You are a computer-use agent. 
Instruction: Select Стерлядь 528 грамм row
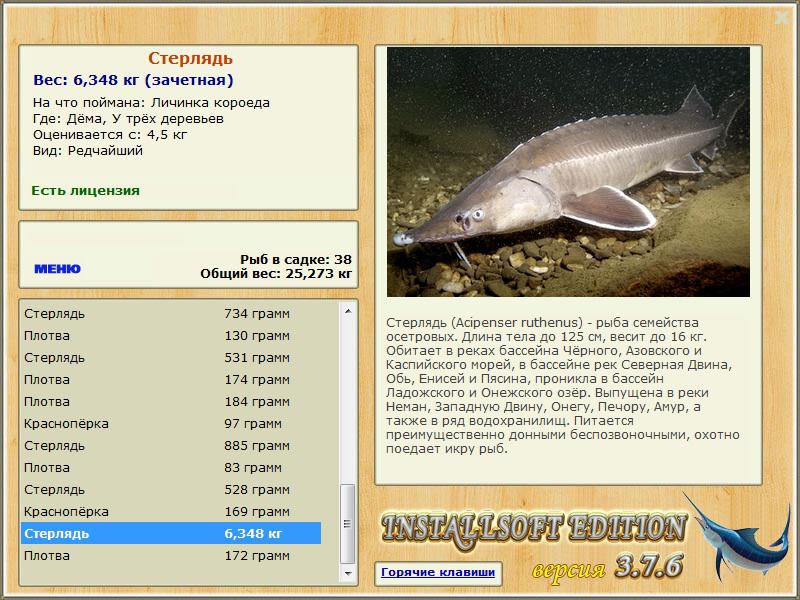(x=171, y=489)
